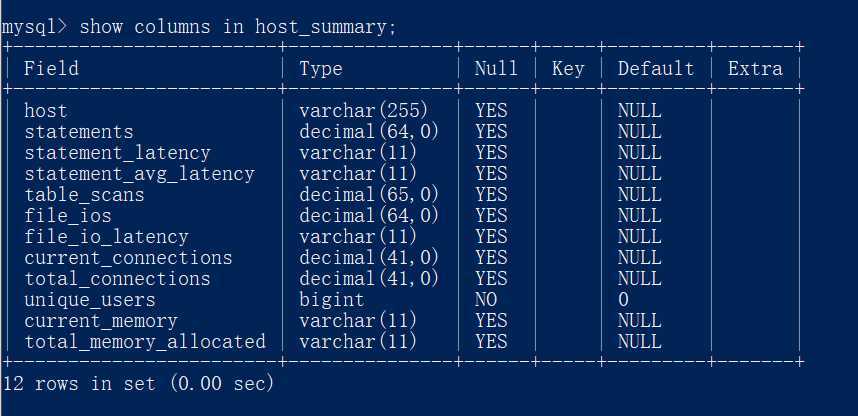Click the Key column header
The width and height of the screenshot is (858, 416).
(x=568, y=69)
